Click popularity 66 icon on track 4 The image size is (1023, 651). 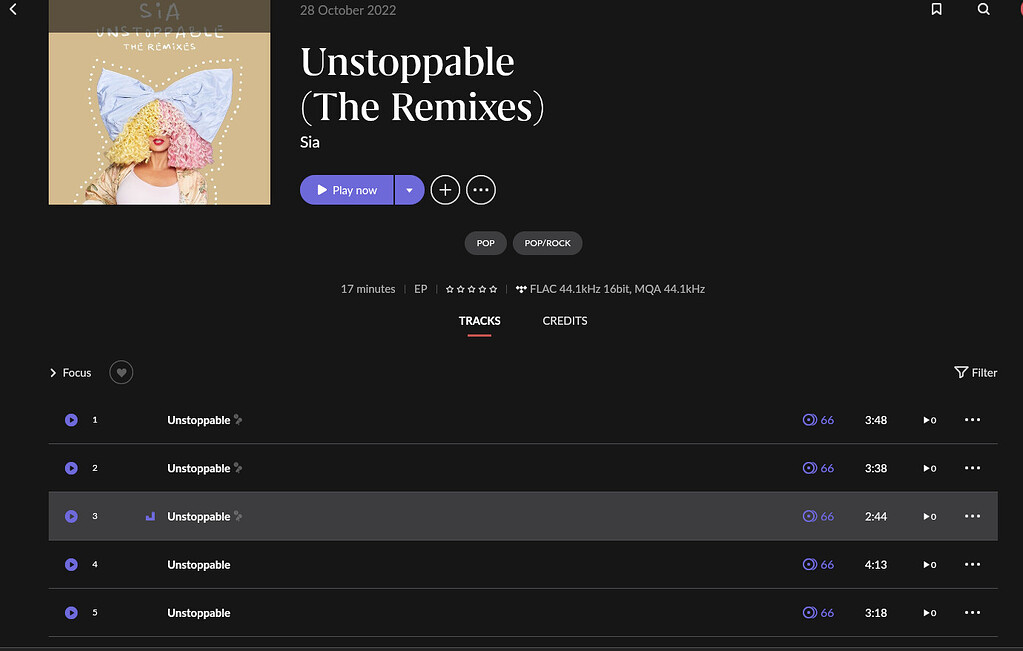[810, 565]
